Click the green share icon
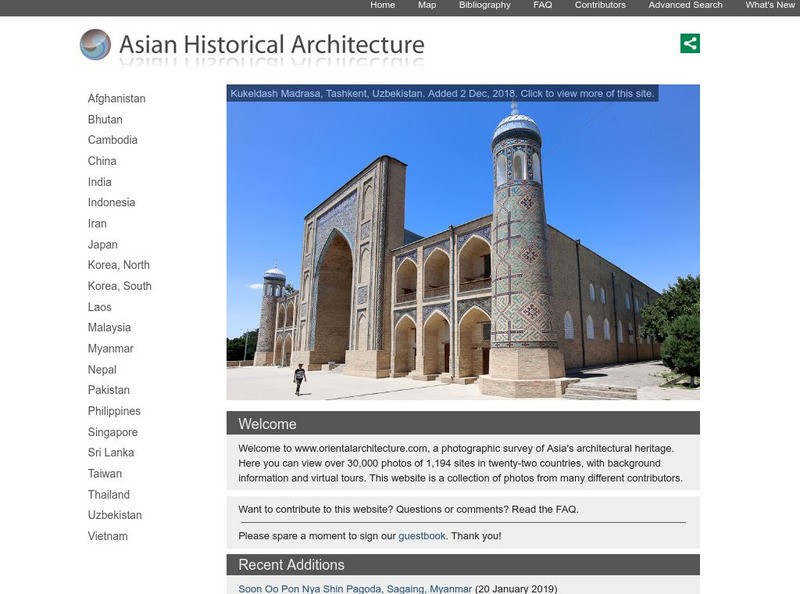 click(690, 43)
